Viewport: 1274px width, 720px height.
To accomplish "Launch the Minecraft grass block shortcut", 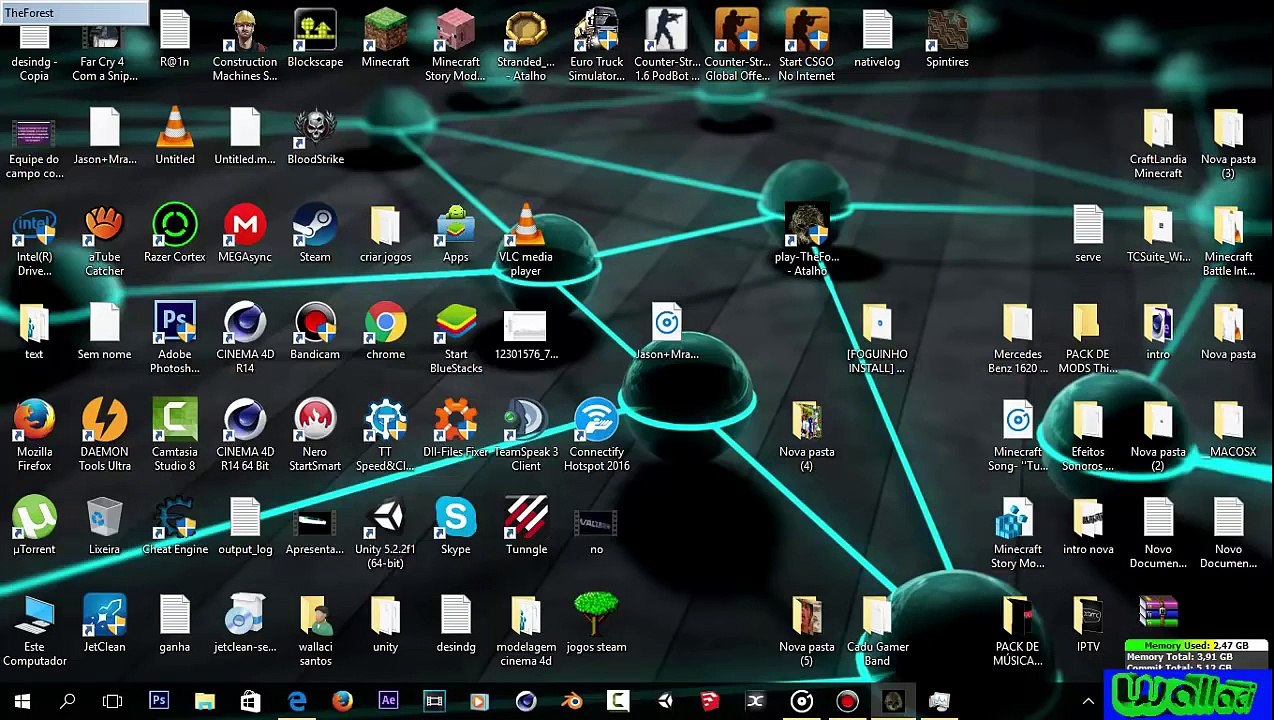I will 385,40.
